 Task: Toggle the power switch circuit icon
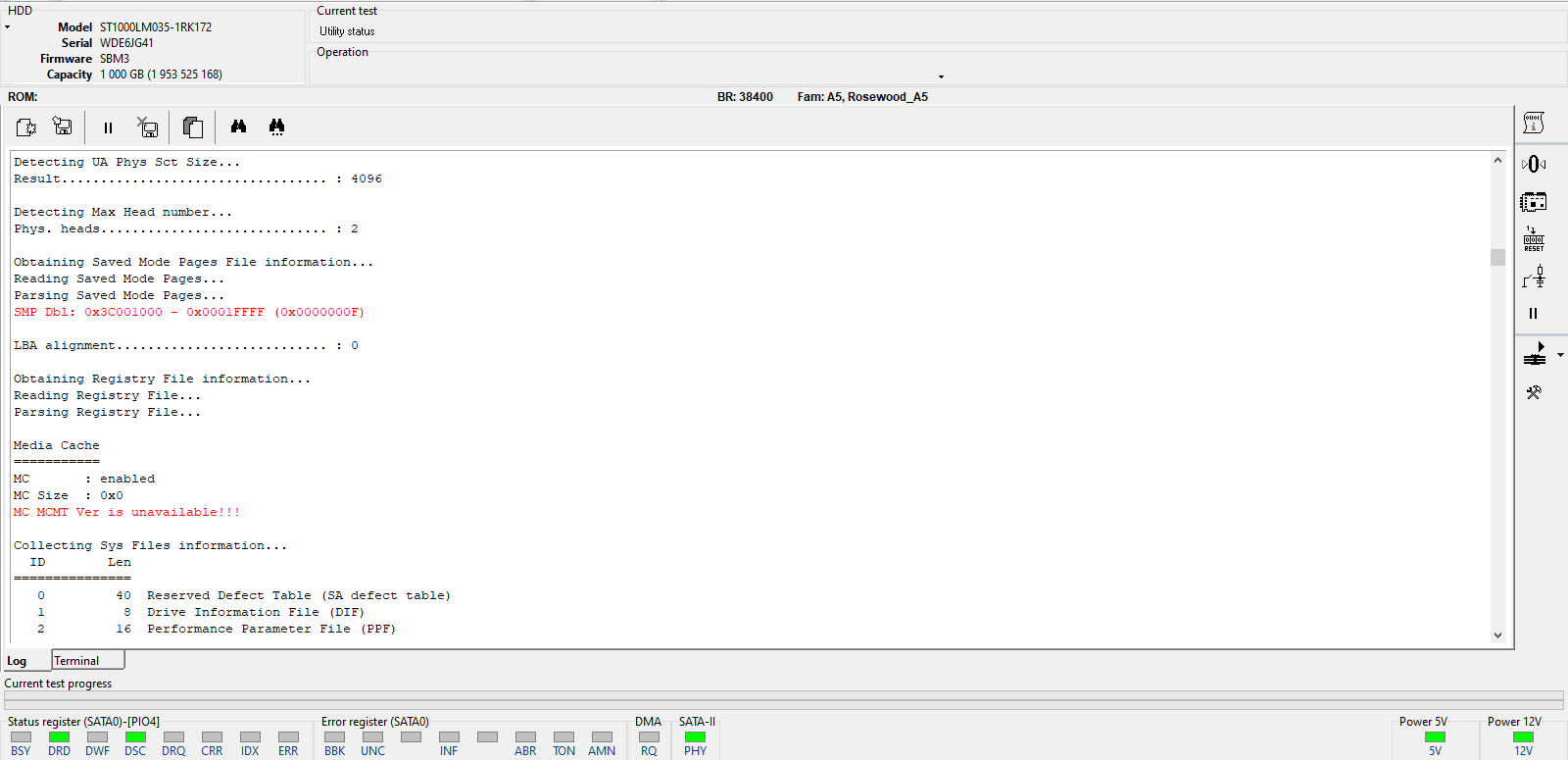(x=1534, y=278)
